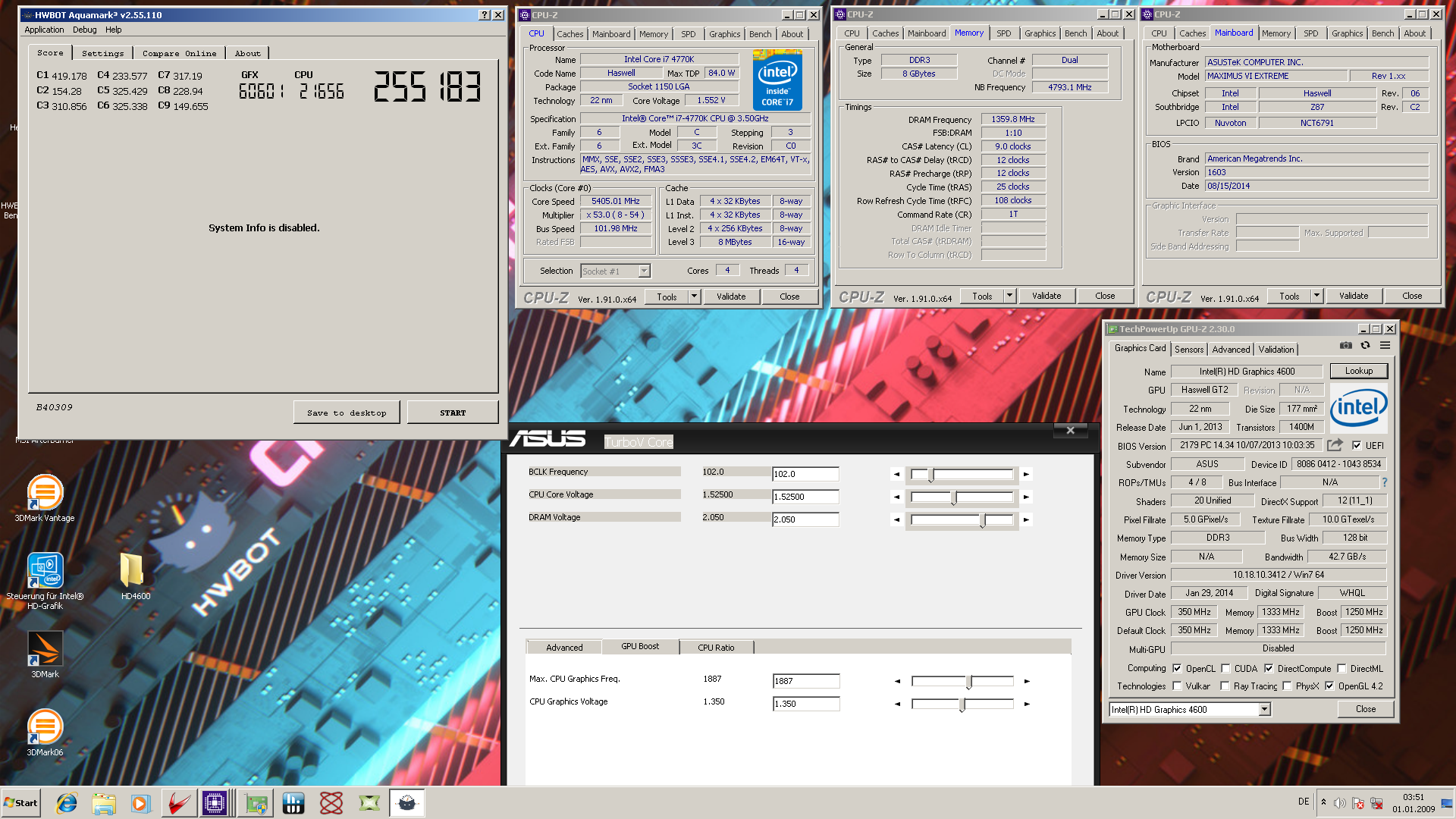Image resolution: width=1456 pixels, height=819 pixels.
Task: Click blue bars app icon in taskbar
Action: [x=293, y=803]
